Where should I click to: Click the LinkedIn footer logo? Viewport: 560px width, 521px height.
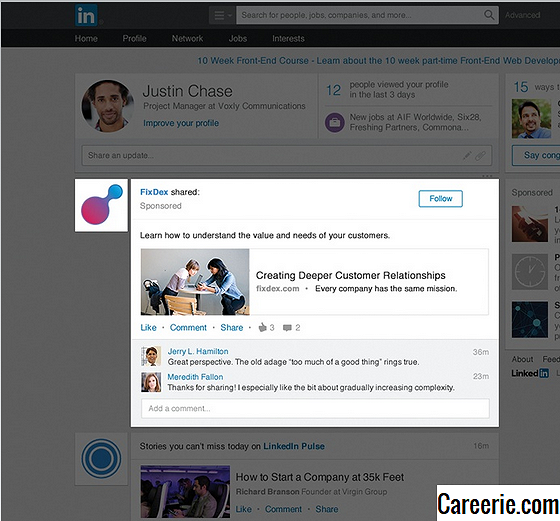coord(530,374)
